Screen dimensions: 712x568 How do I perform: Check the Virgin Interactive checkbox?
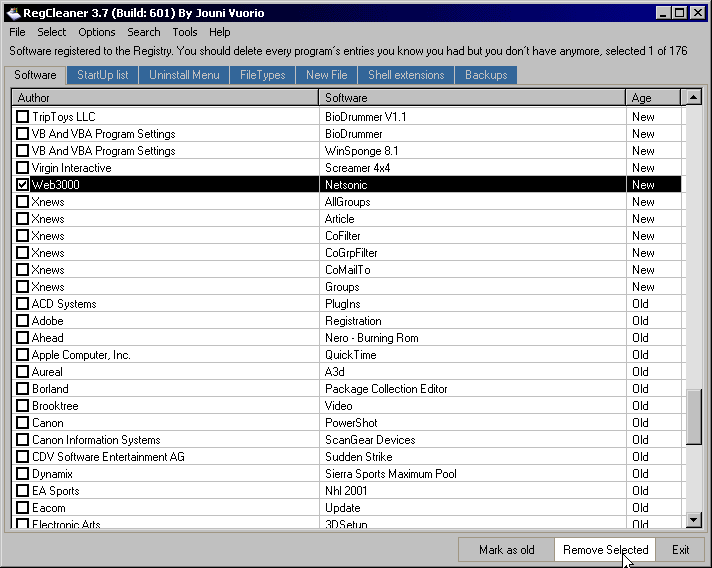pyautogui.click(x=22, y=168)
